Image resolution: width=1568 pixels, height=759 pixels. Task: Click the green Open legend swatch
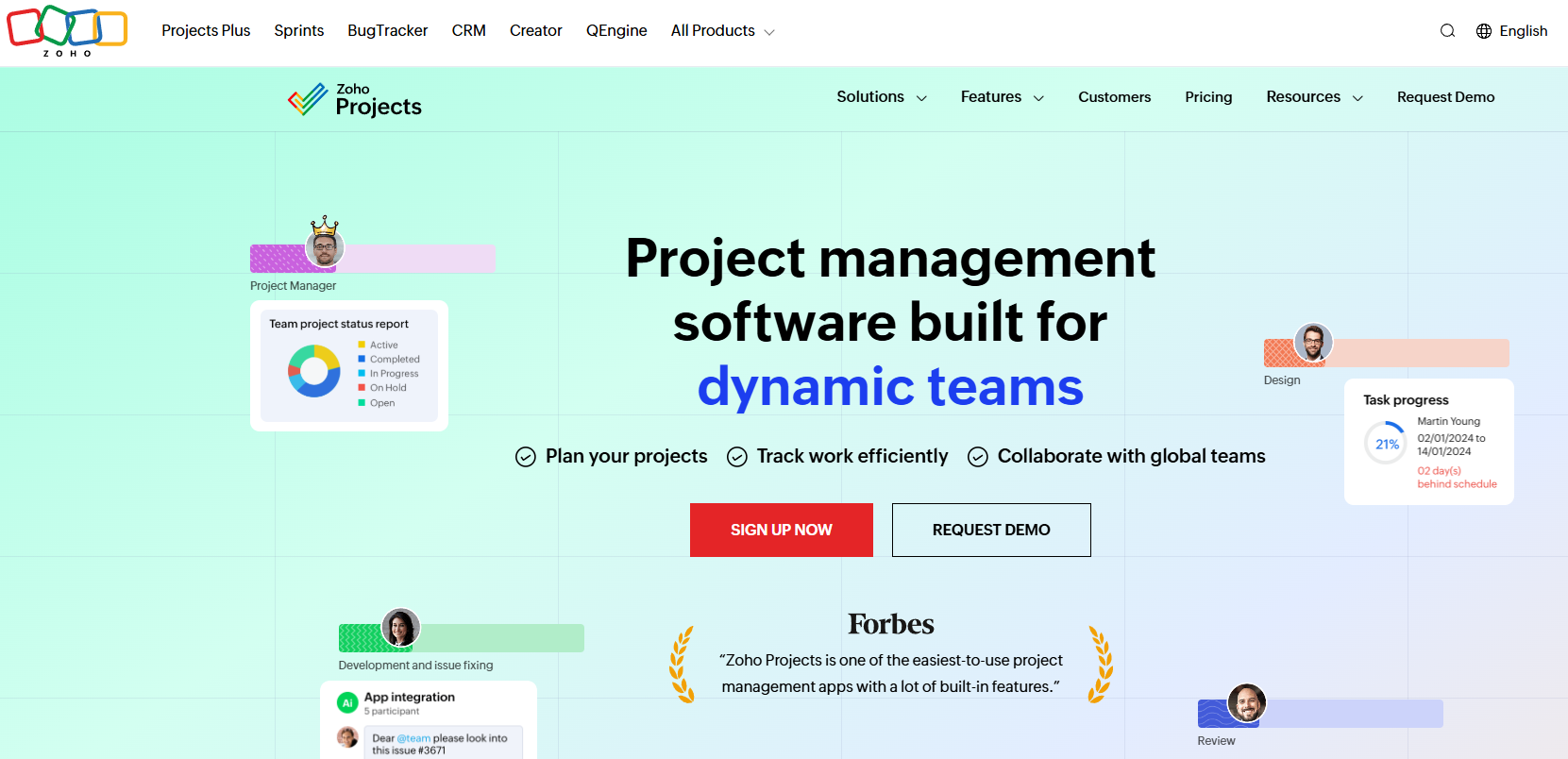coord(362,402)
